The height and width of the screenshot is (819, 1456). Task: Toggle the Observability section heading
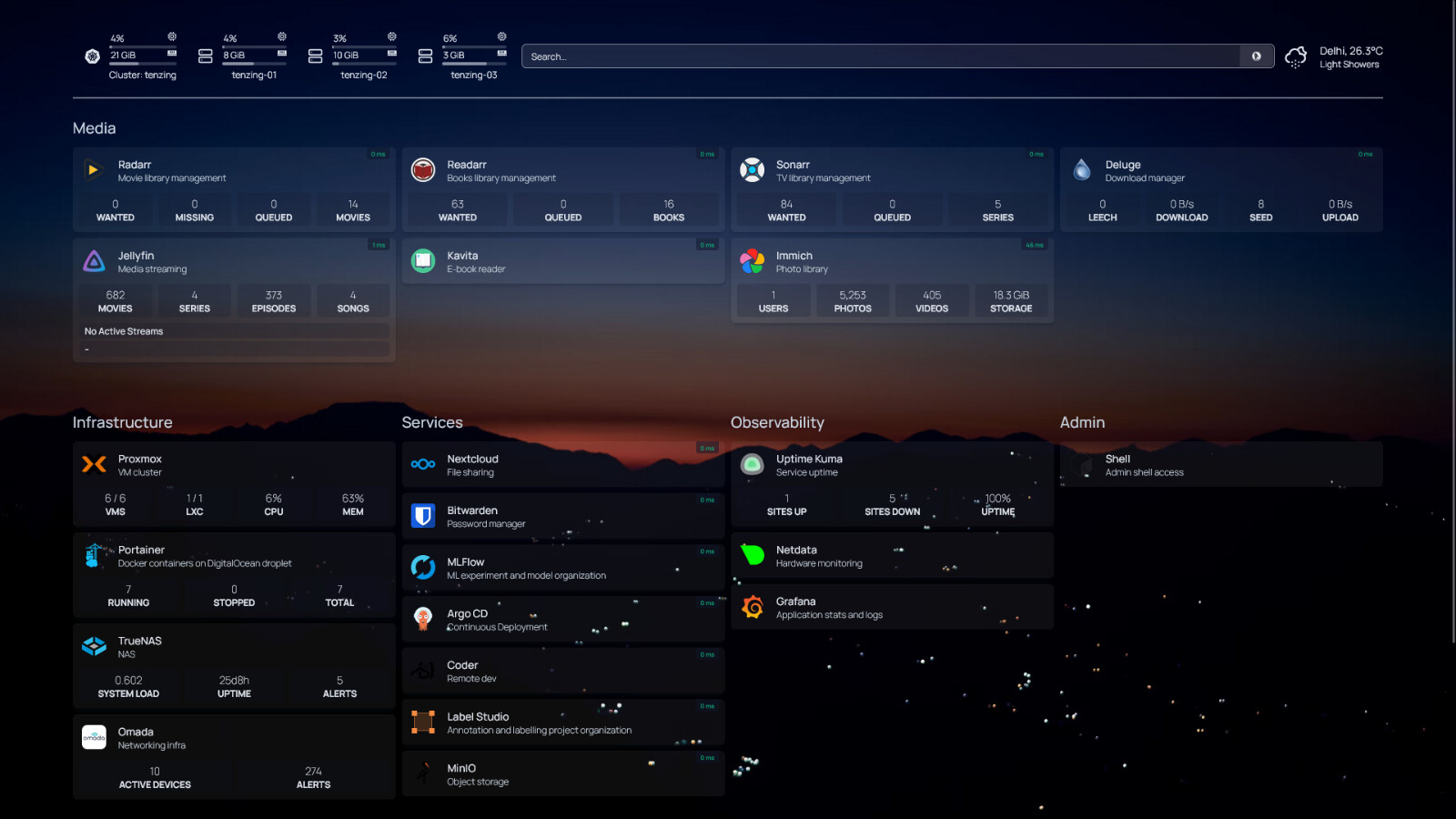(777, 422)
